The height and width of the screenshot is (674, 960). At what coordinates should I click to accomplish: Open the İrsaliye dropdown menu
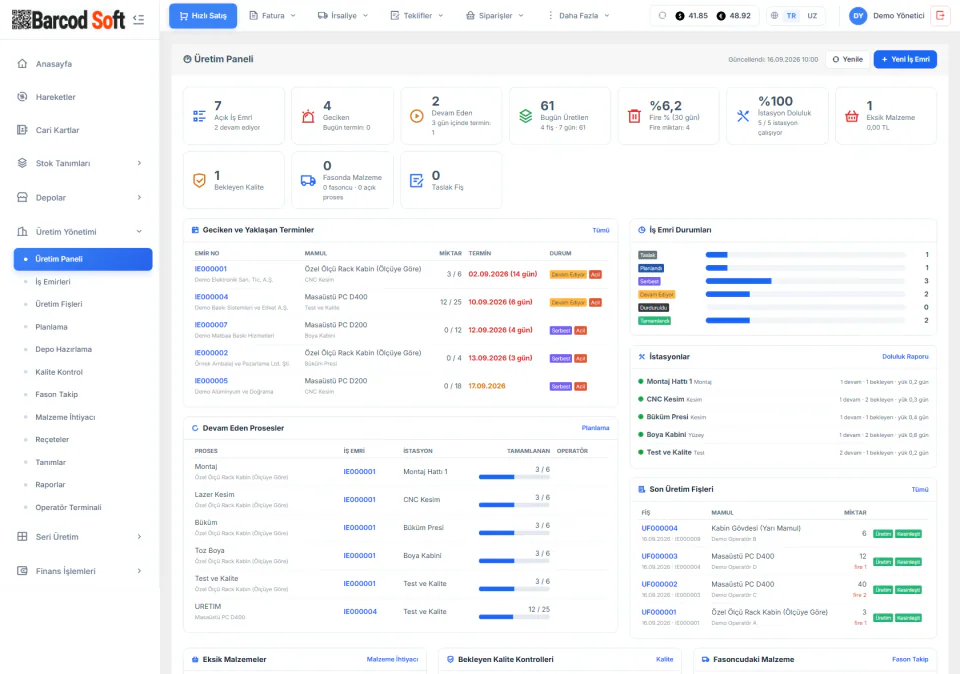(343, 16)
